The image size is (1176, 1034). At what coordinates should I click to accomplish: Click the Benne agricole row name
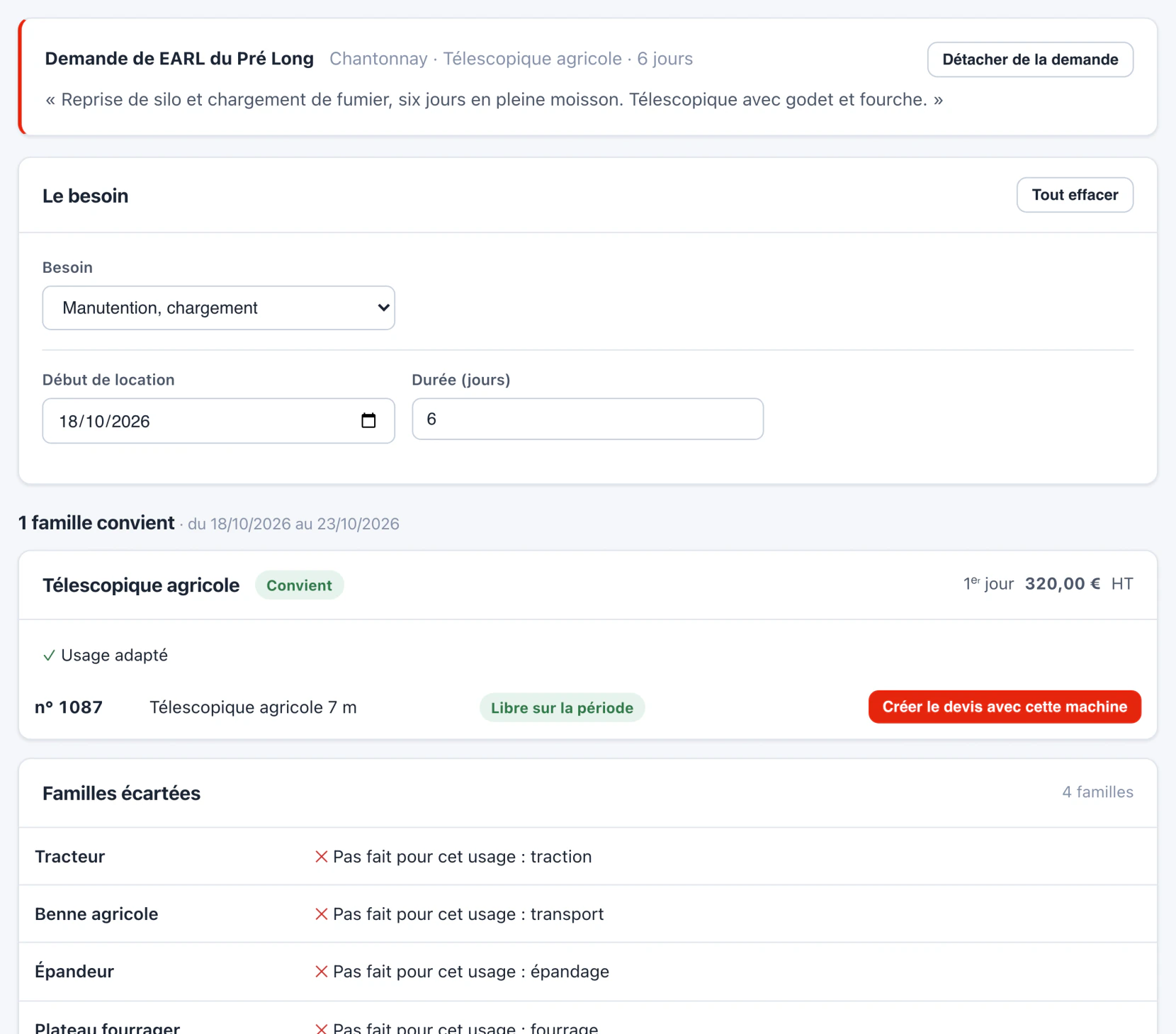96,914
